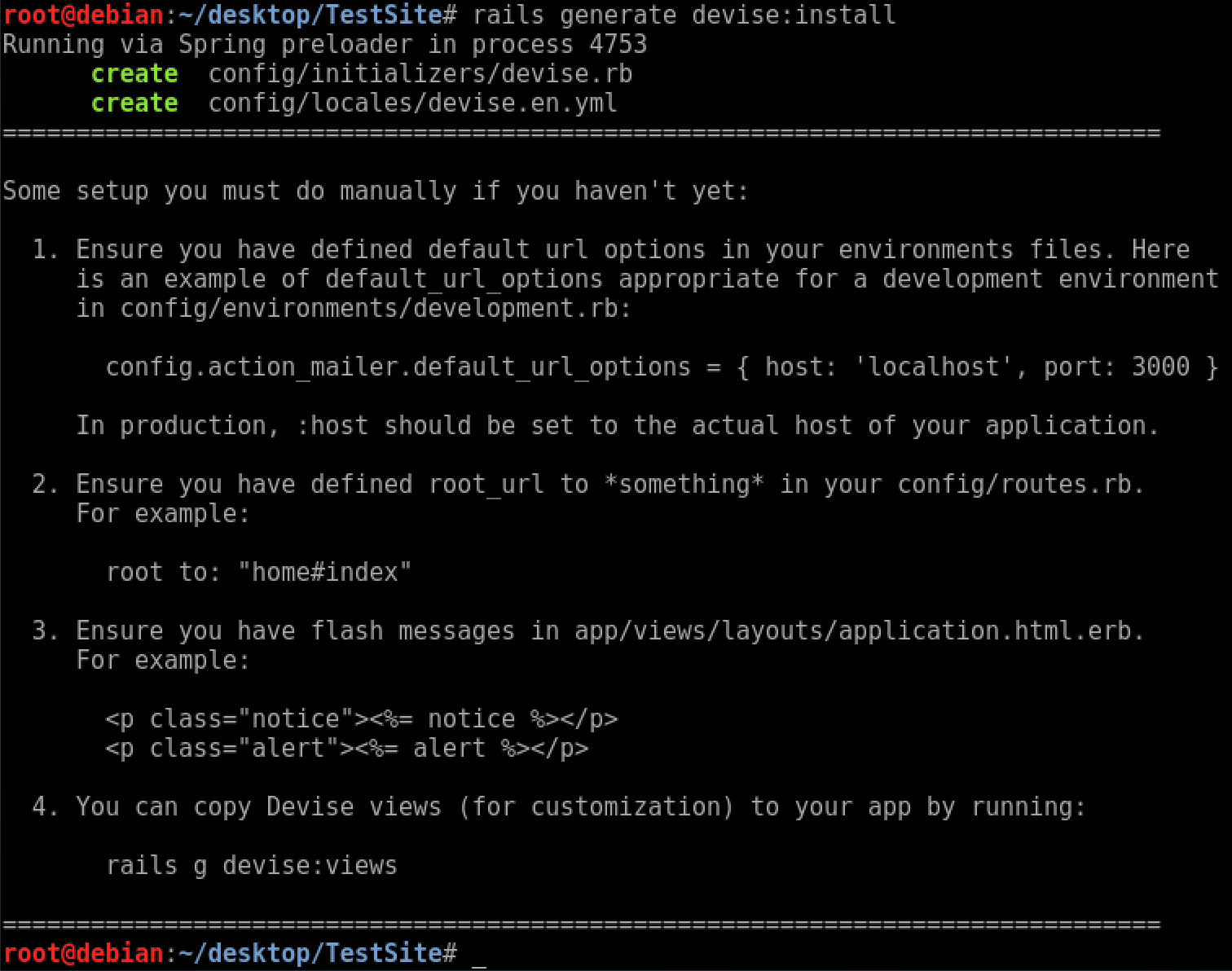
Task: Click the '<p class="alert">' code line
Action: pos(346,749)
